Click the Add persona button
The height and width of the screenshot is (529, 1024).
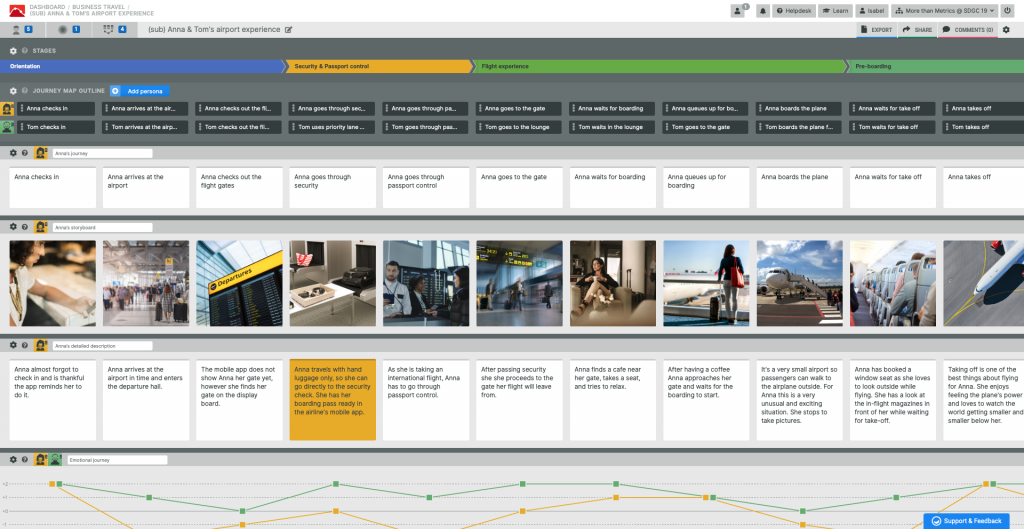140,91
